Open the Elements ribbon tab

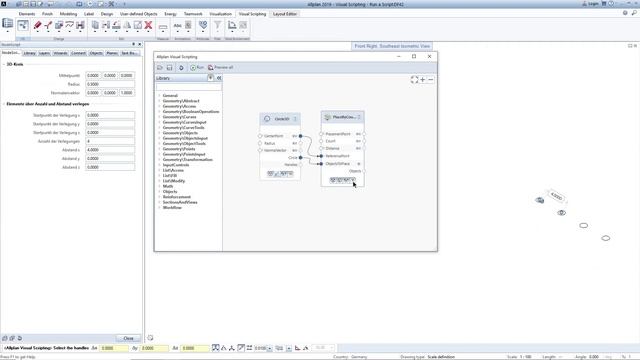pyautogui.click(x=27, y=14)
